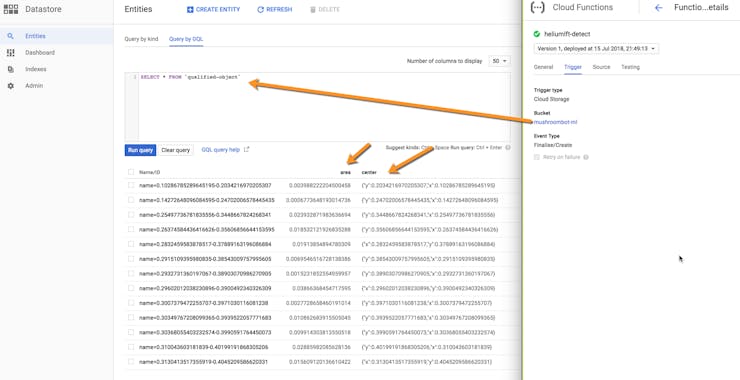Select the Indexes sidebar item
The height and width of the screenshot is (380, 740).
tap(57, 69)
